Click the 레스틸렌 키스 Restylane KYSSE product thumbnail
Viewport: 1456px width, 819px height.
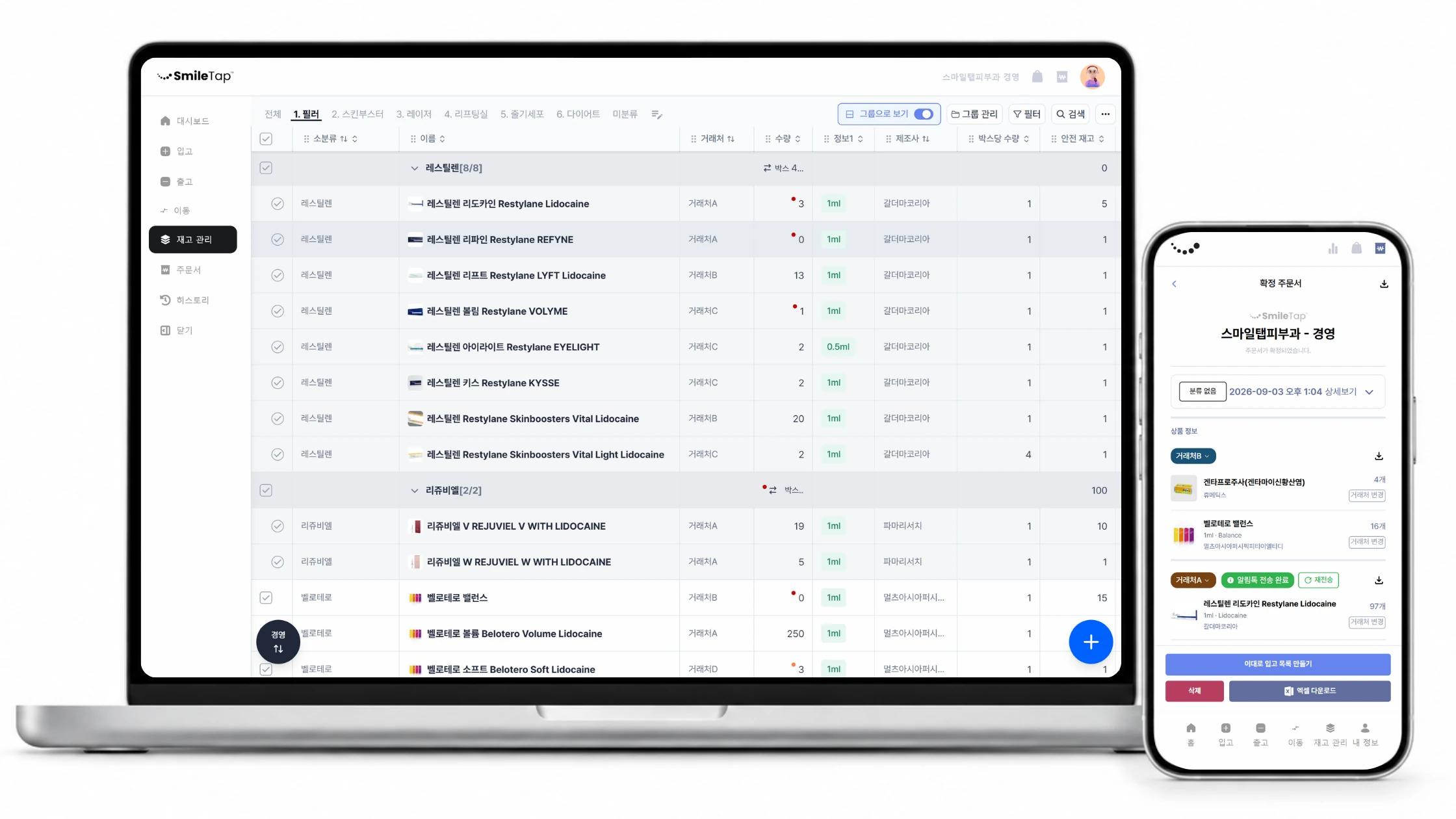[415, 383]
